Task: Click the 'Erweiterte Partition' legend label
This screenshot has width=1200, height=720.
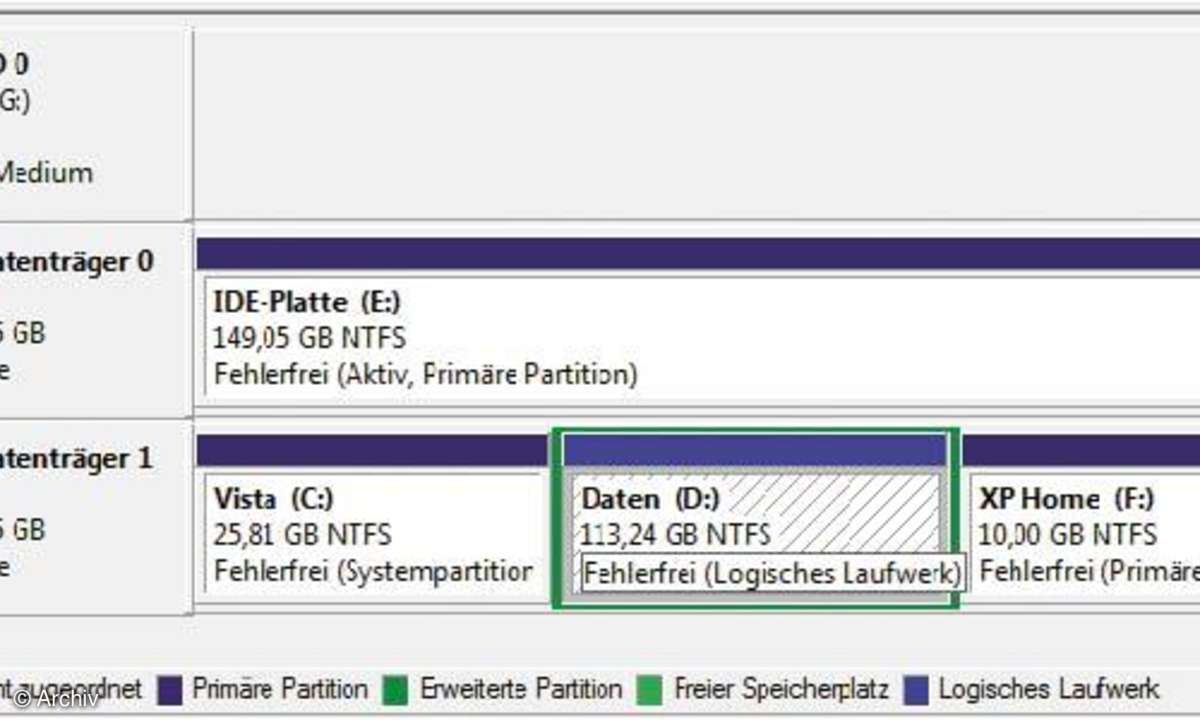Action: click(x=521, y=690)
